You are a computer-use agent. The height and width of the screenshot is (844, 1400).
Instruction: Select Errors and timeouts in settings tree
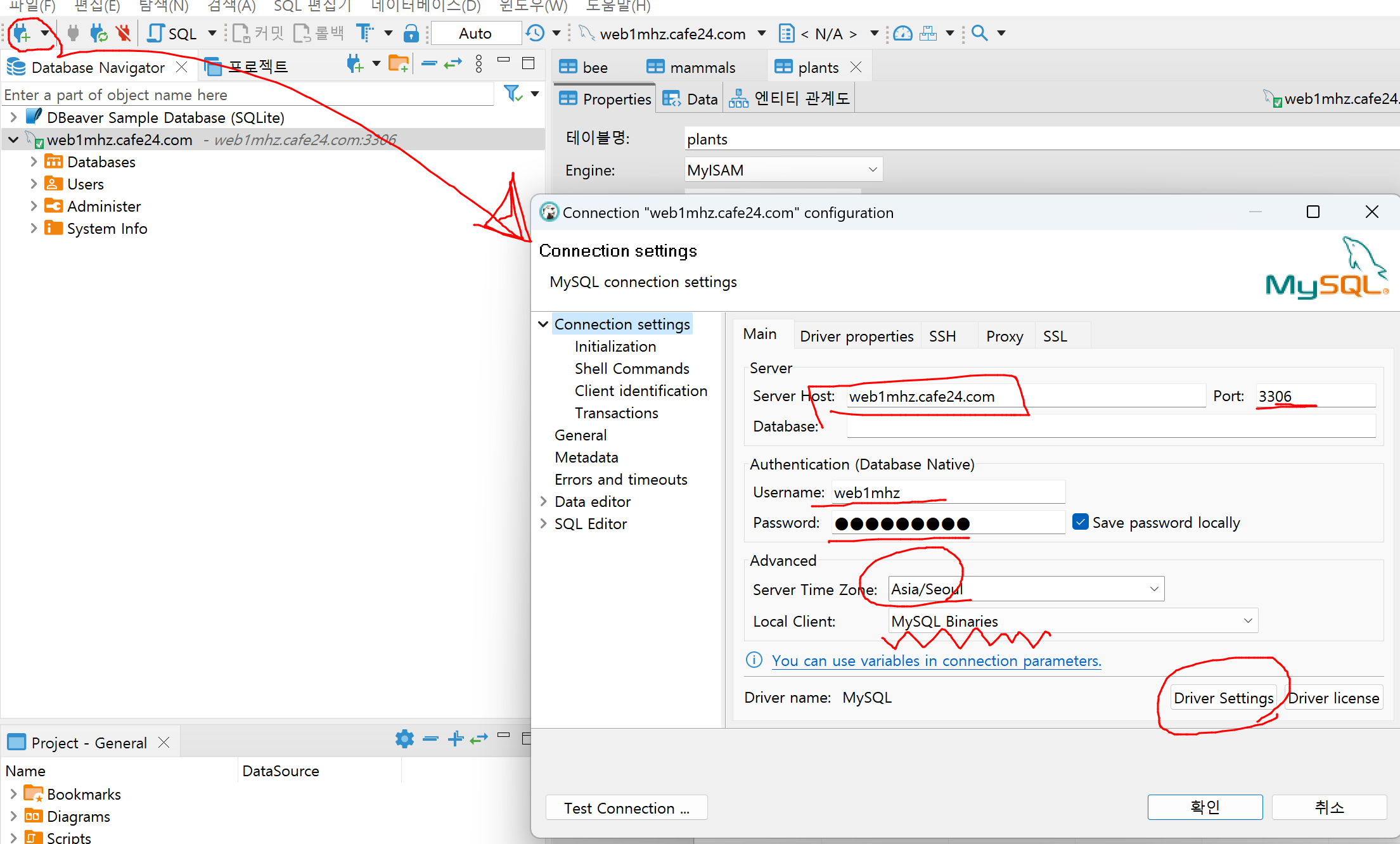click(x=620, y=479)
